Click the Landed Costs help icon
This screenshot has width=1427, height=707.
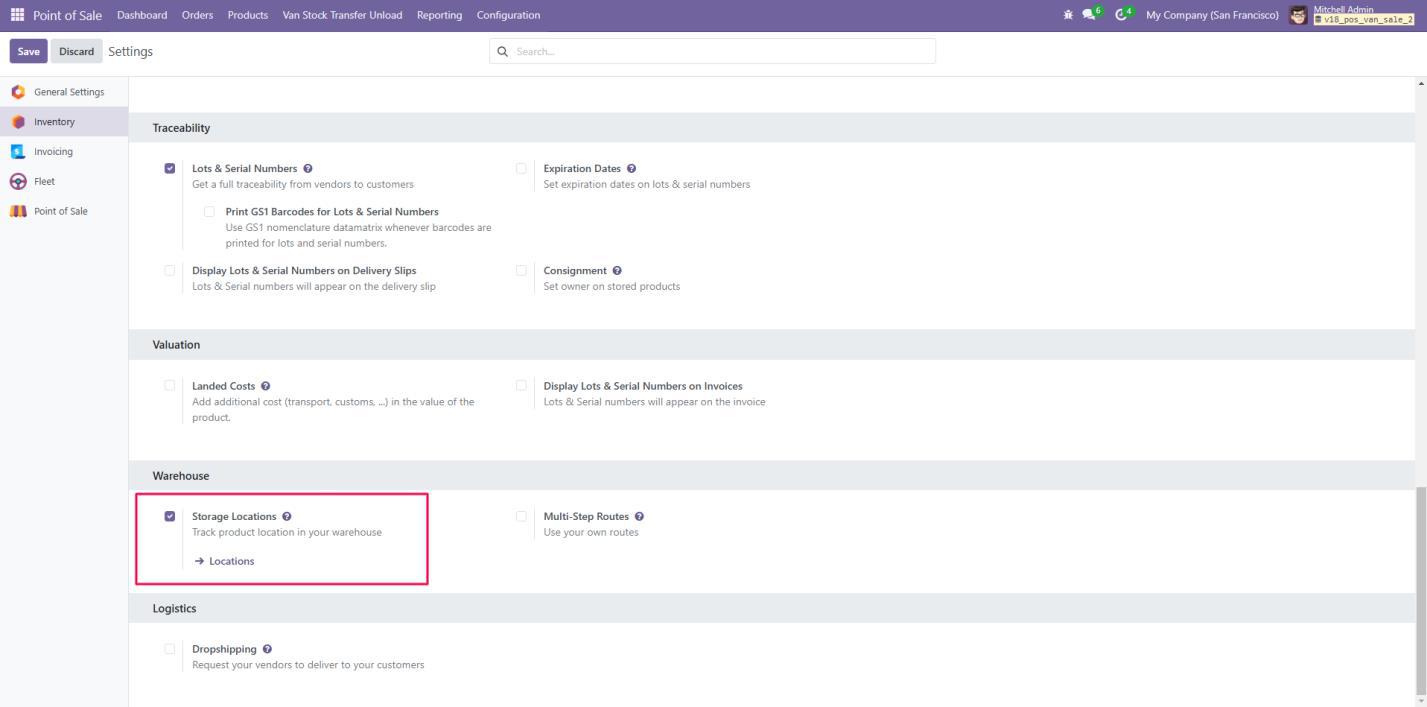(266, 386)
